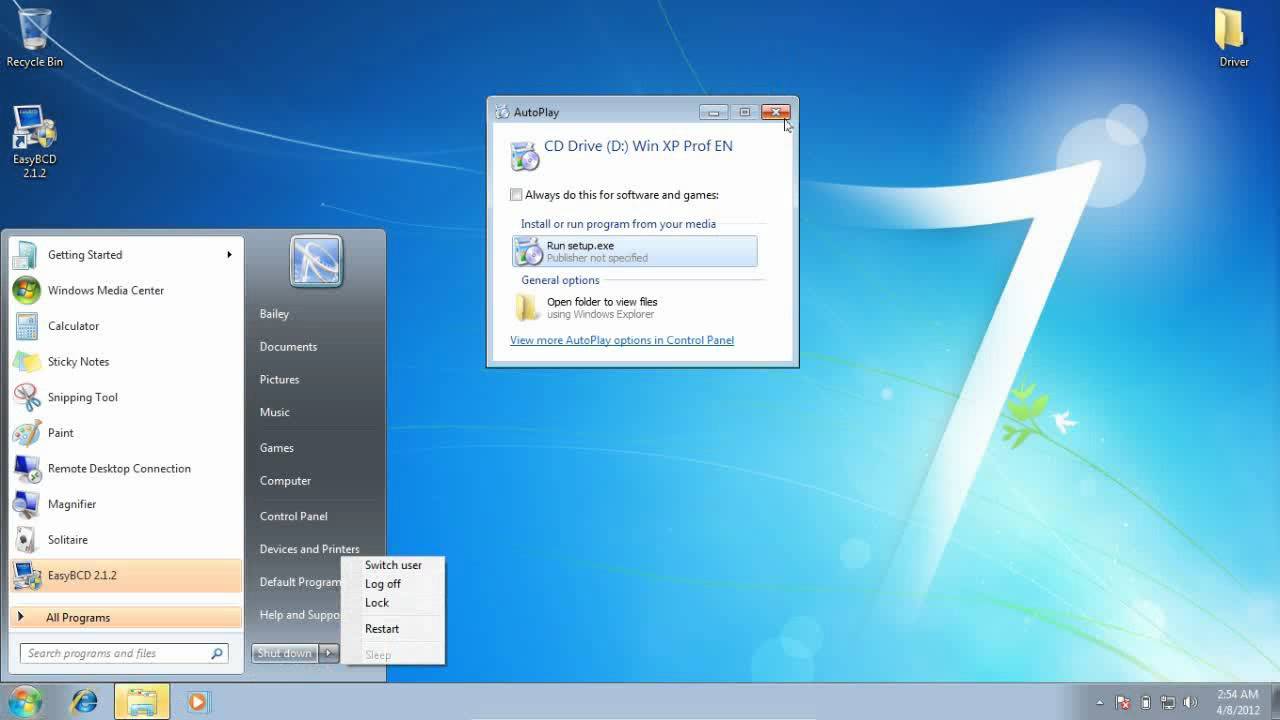Viewport: 1280px width, 720px height.
Task: Click the power battery tray icon
Action: (1146, 702)
